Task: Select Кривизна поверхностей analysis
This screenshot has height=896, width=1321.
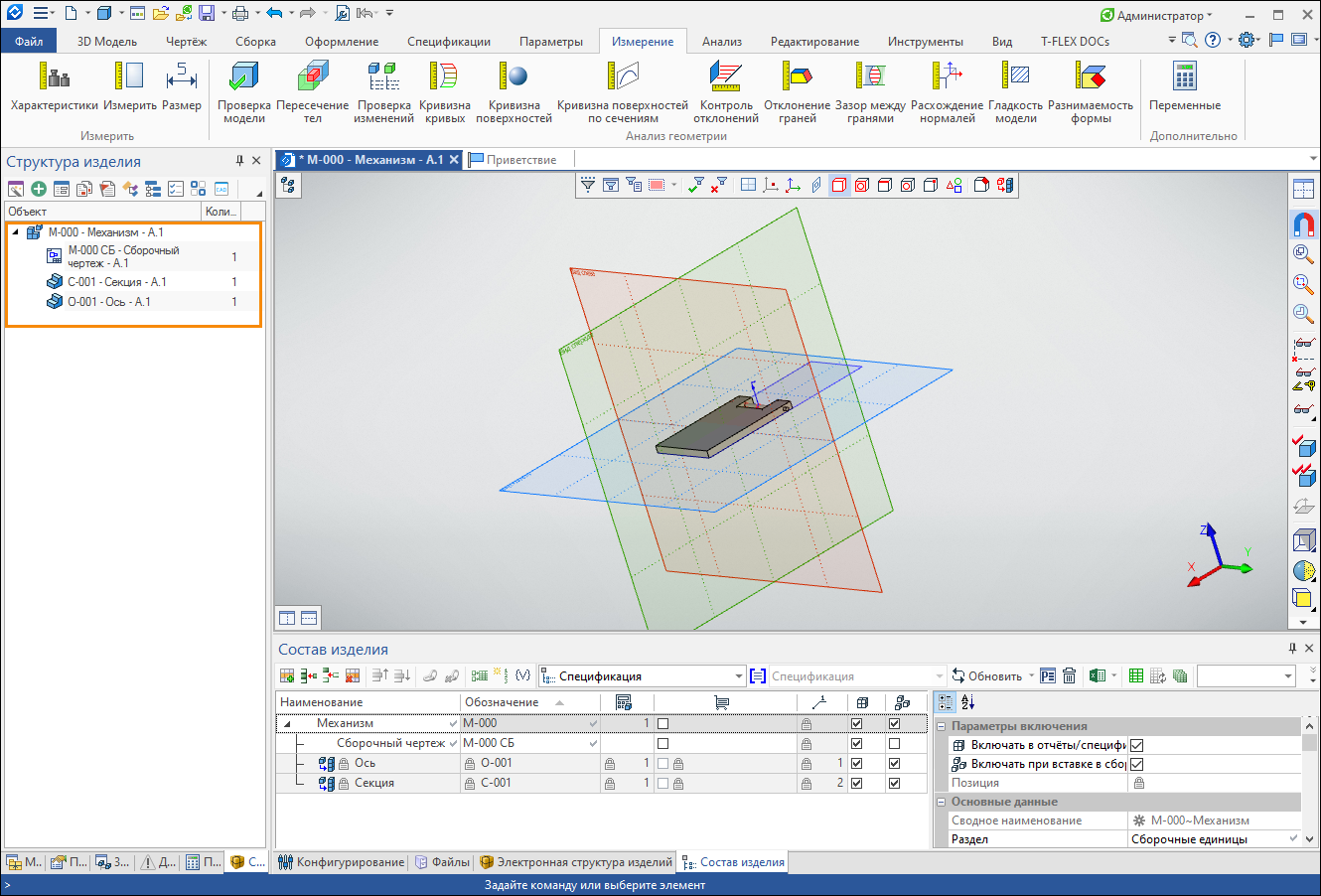Action: point(514,91)
